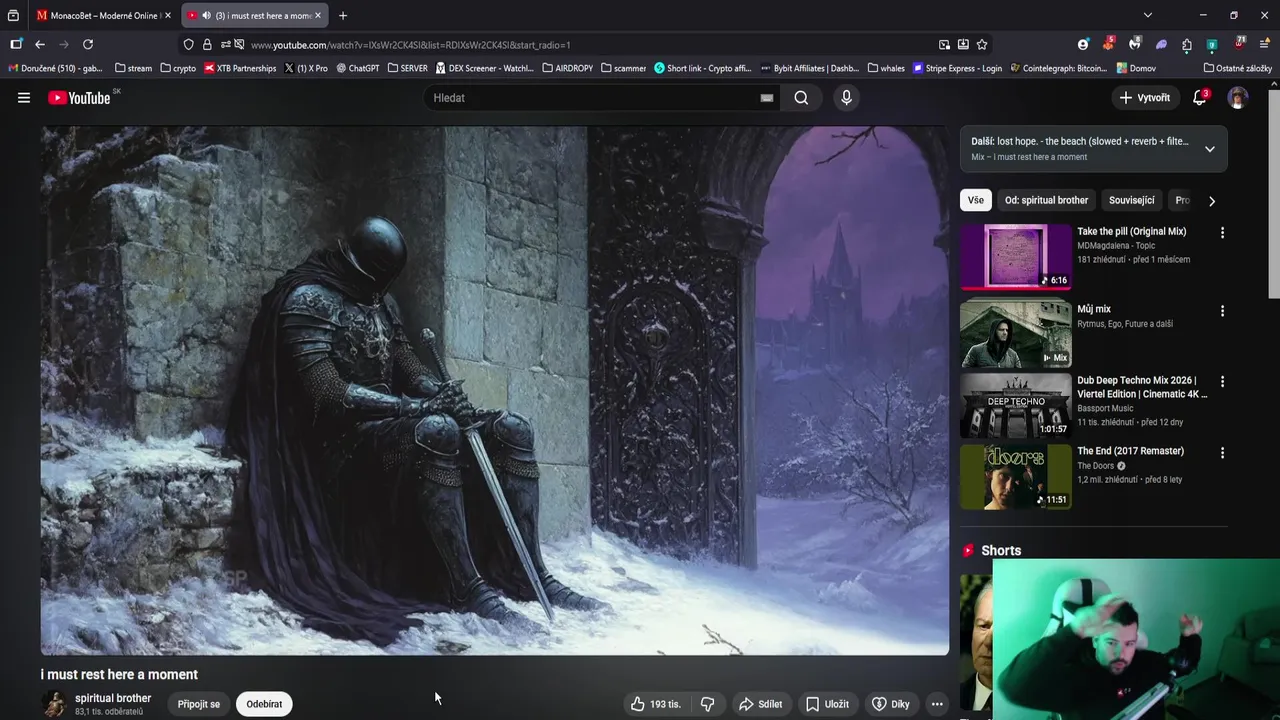Switch to the MonacoBet tab

click(98, 15)
